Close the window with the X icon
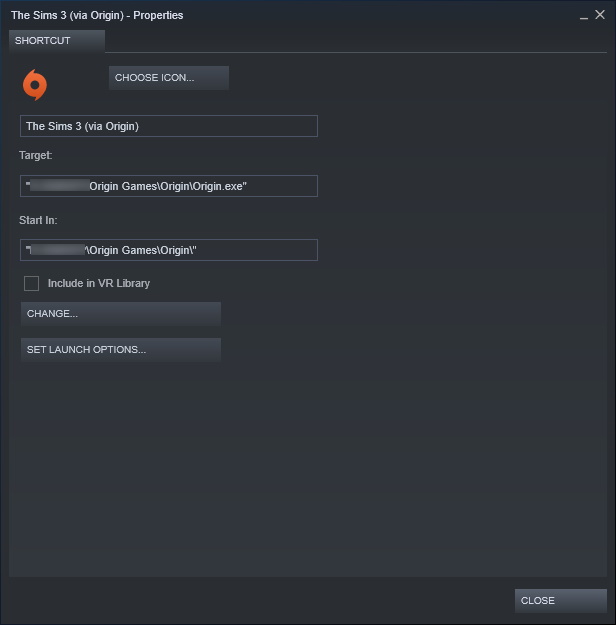 601,15
